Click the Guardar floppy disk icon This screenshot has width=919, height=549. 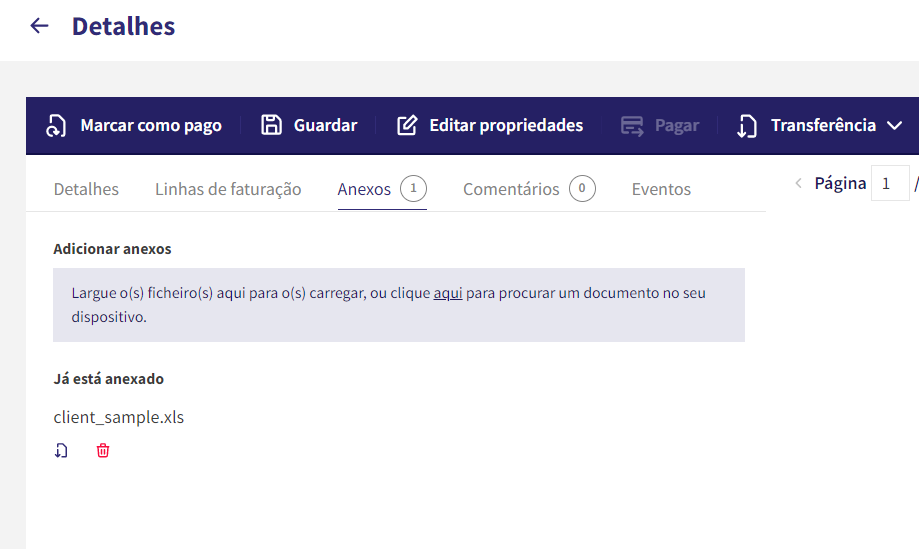coord(271,125)
